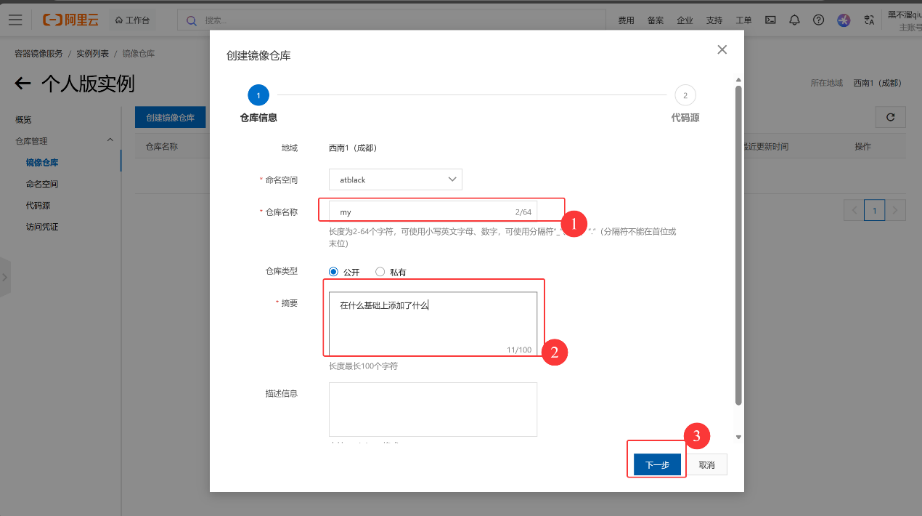Screen dimensions: 922x516
Task: Expand the collapsed left sidebar handle
Action: (5, 277)
